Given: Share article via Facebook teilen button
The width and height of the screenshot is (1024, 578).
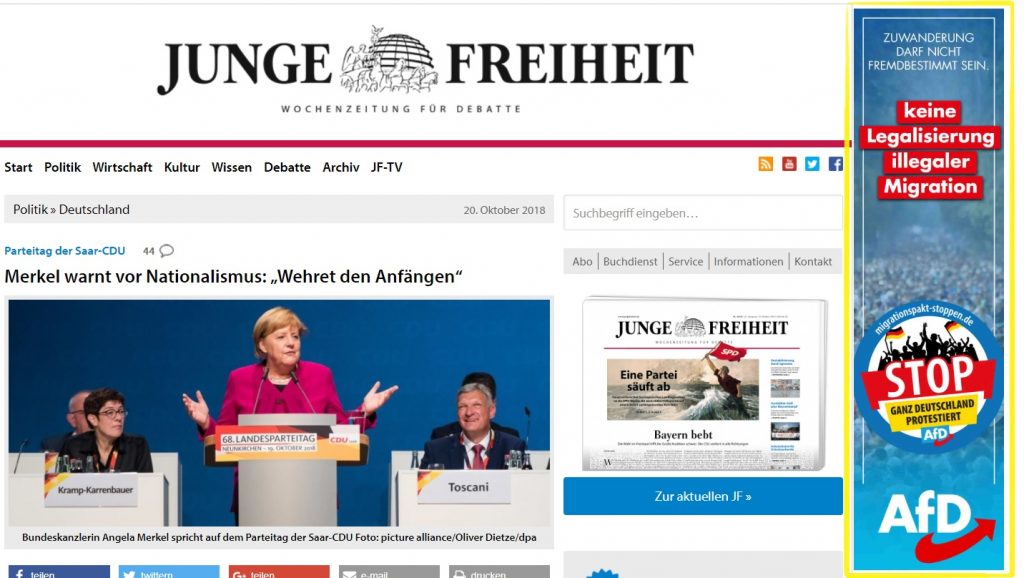Looking at the screenshot, I should tap(59, 572).
